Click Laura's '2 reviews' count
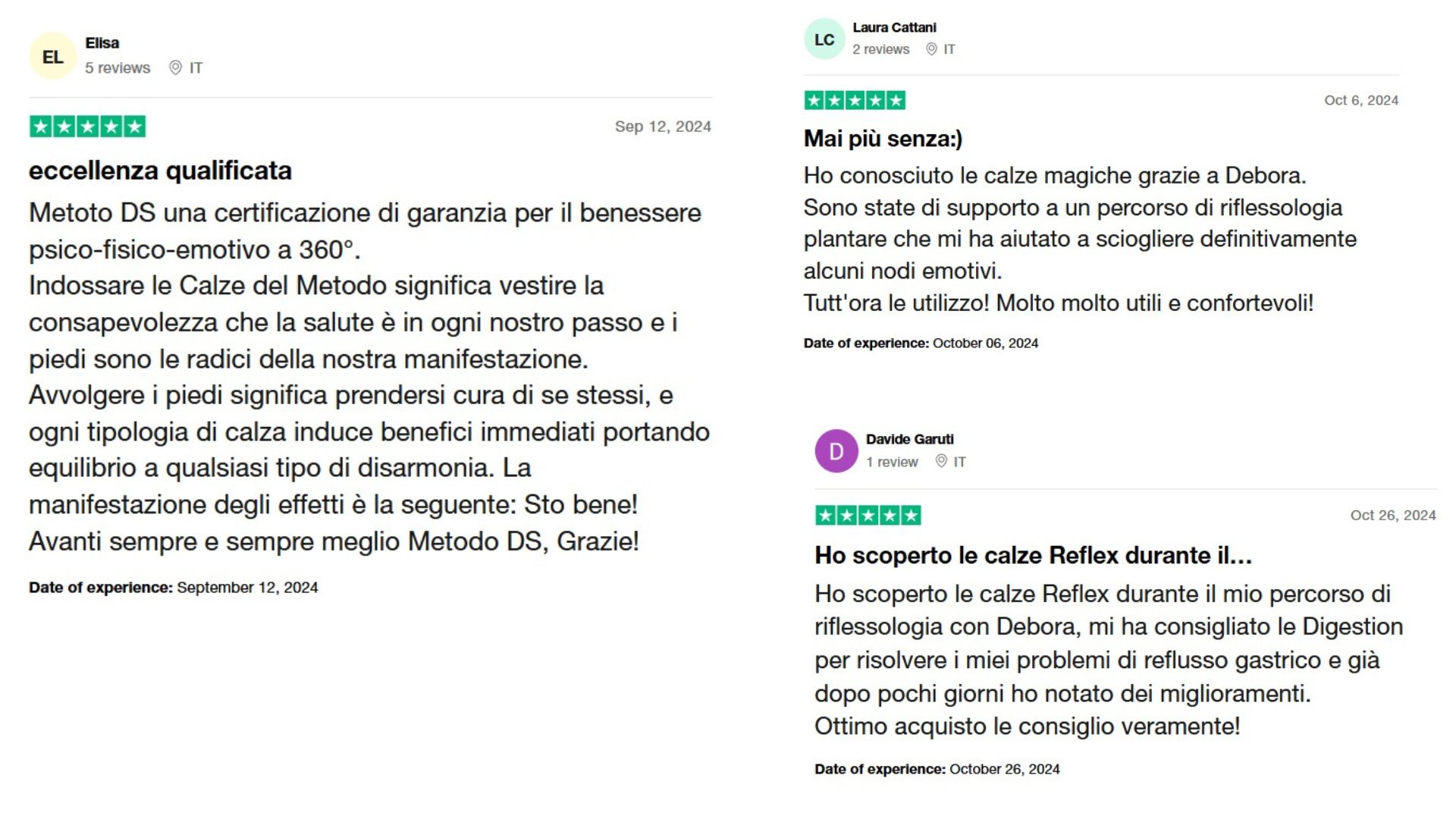This screenshot has width=1456, height=819. click(x=880, y=49)
